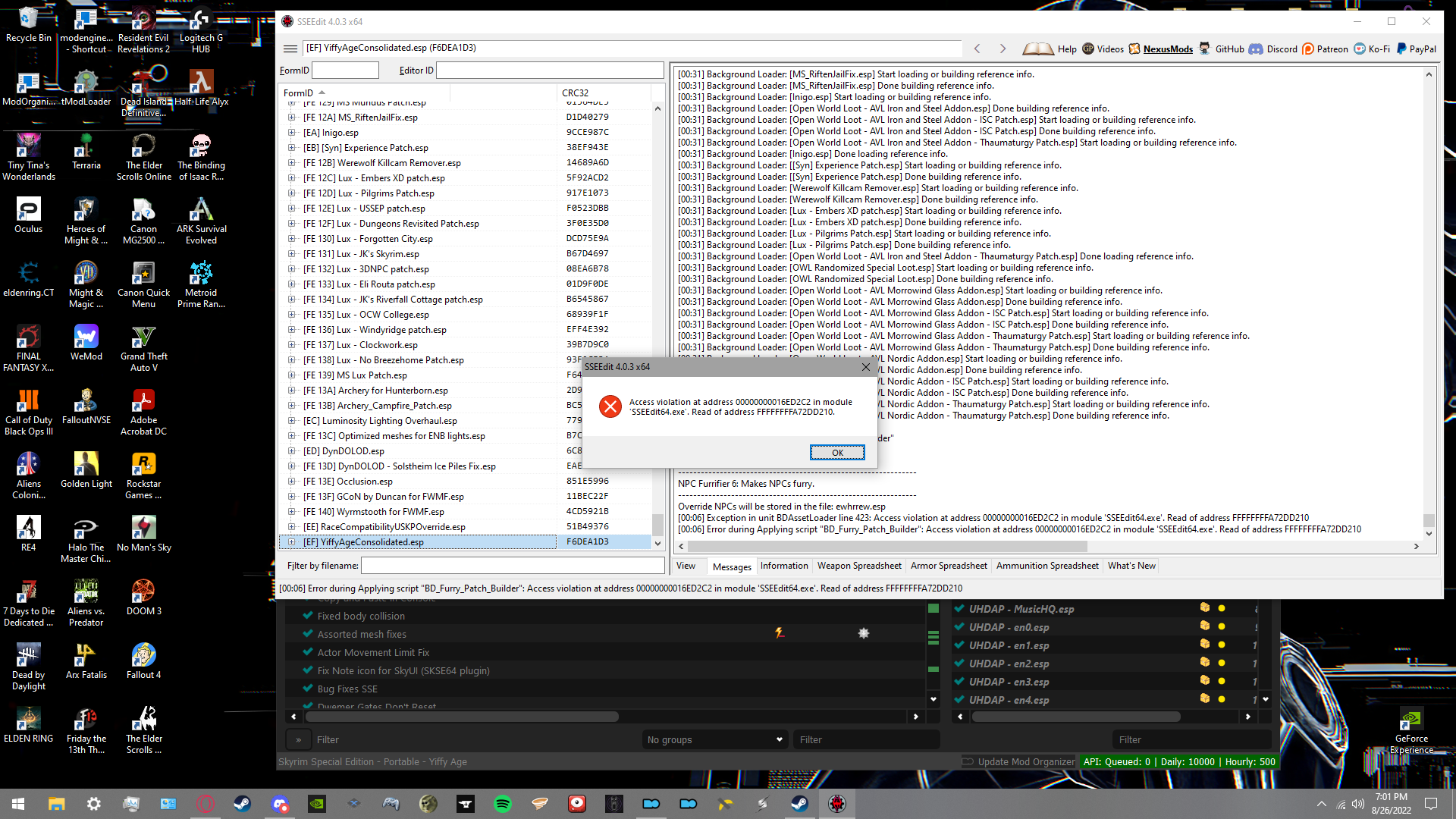Open the Videos link
Viewport: 1456px width, 819px height.
click(x=1103, y=49)
